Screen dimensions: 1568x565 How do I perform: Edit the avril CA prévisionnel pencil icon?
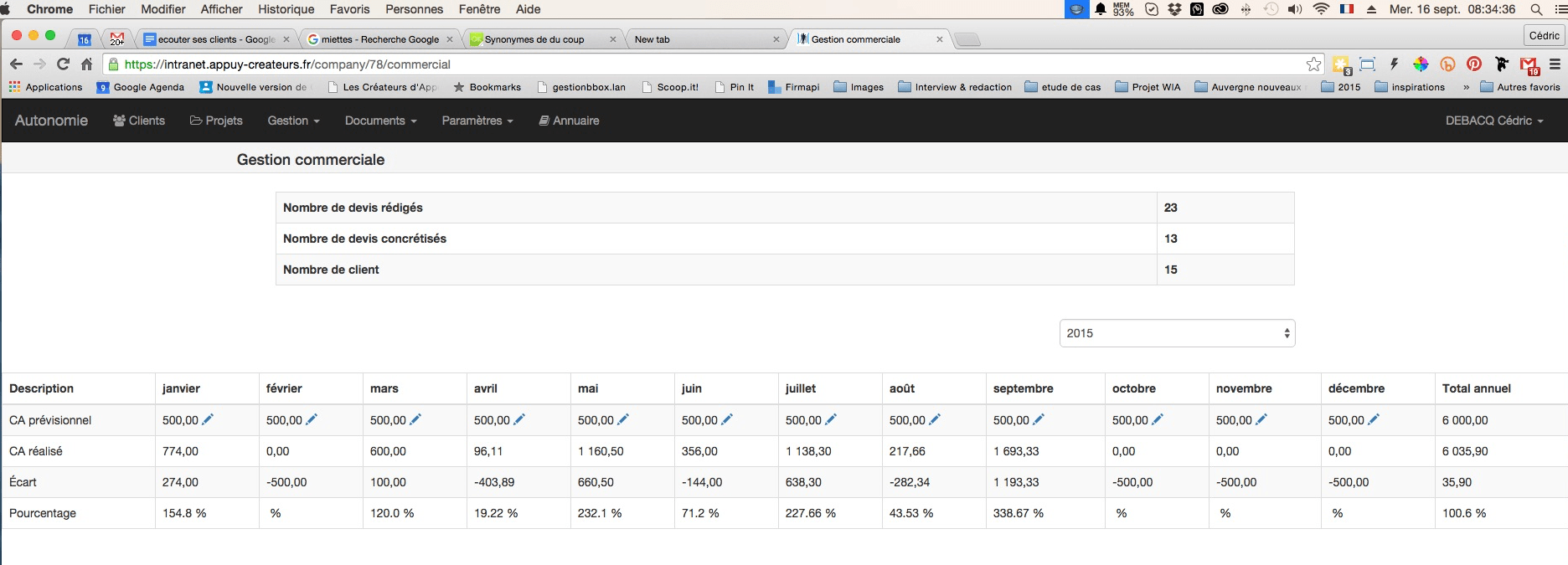(519, 419)
